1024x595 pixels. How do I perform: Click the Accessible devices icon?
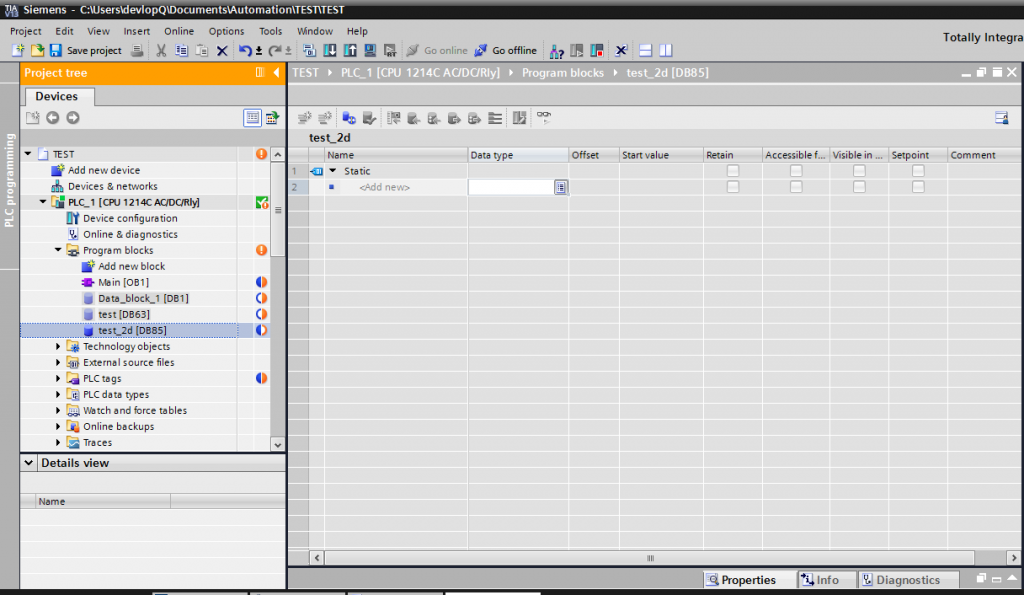pyautogui.click(x=556, y=50)
